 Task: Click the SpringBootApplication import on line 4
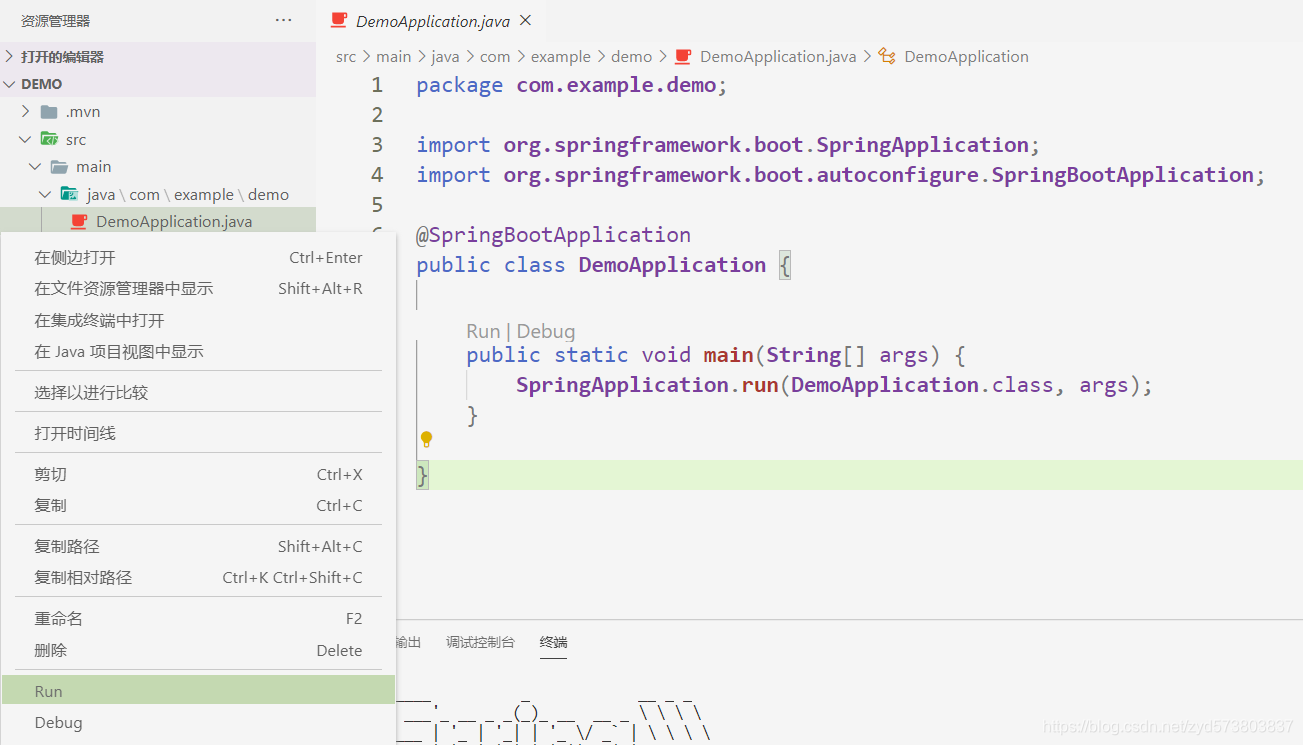(841, 175)
